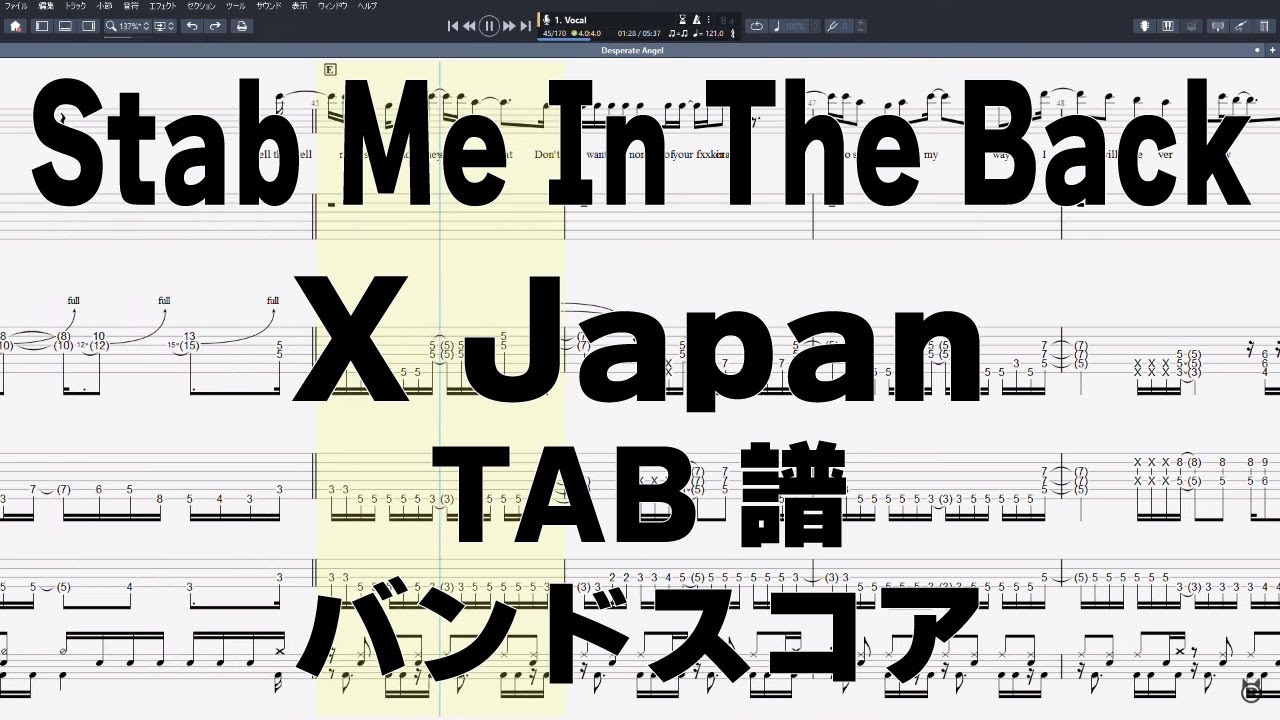Open the ウィンドウ menu
The height and width of the screenshot is (720, 1280).
coord(333,6)
